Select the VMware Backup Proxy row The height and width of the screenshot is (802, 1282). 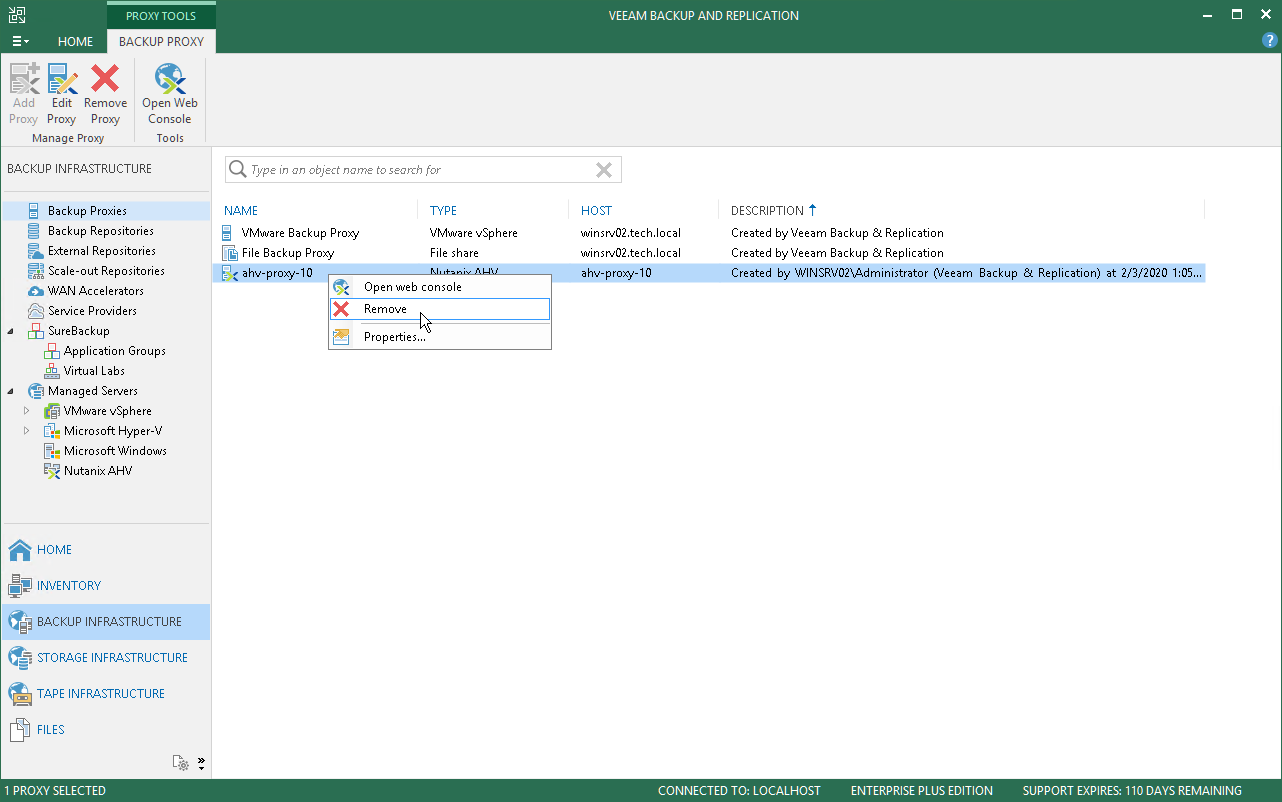708,233
